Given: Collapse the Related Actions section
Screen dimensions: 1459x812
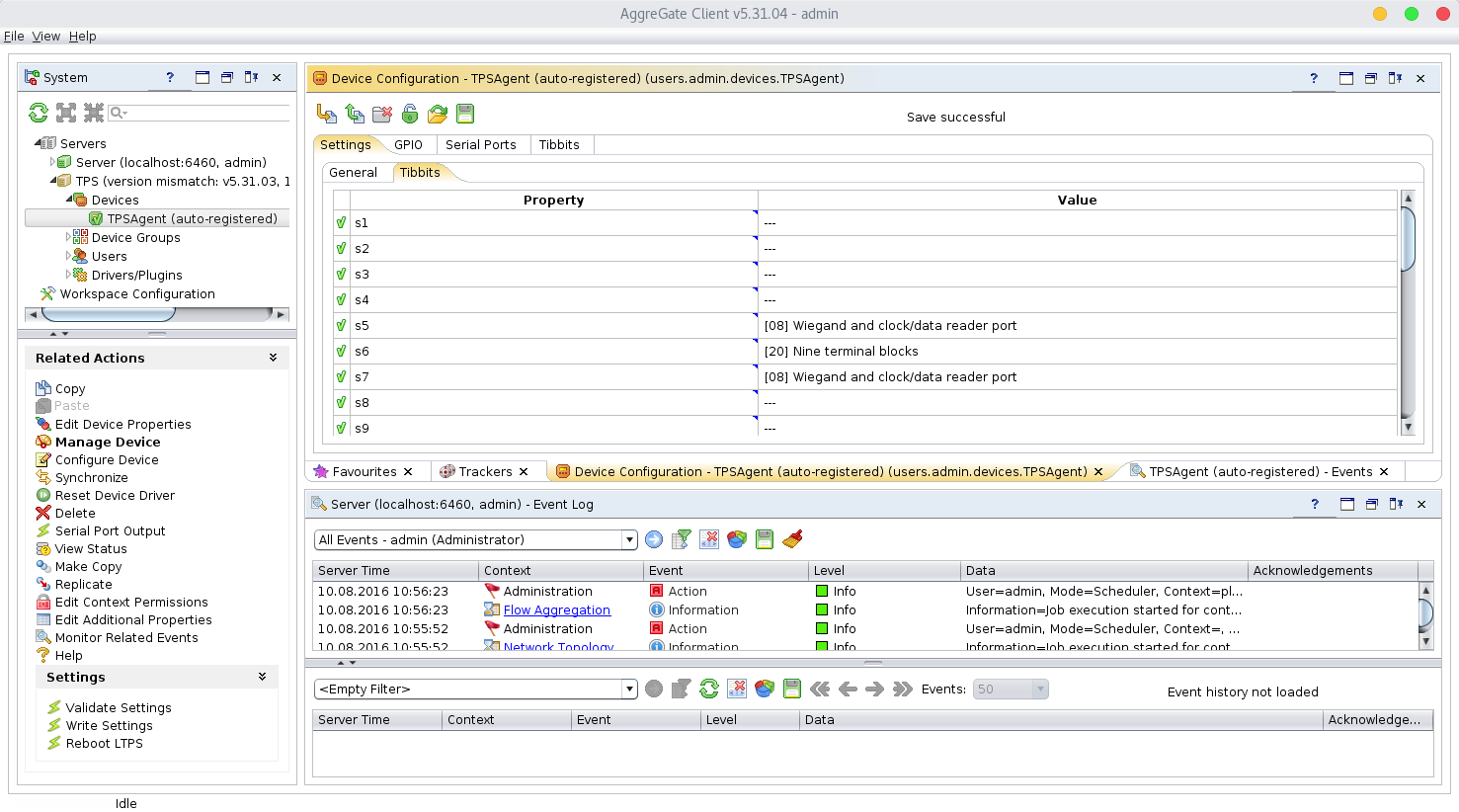Looking at the screenshot, I should coord(273,358).
